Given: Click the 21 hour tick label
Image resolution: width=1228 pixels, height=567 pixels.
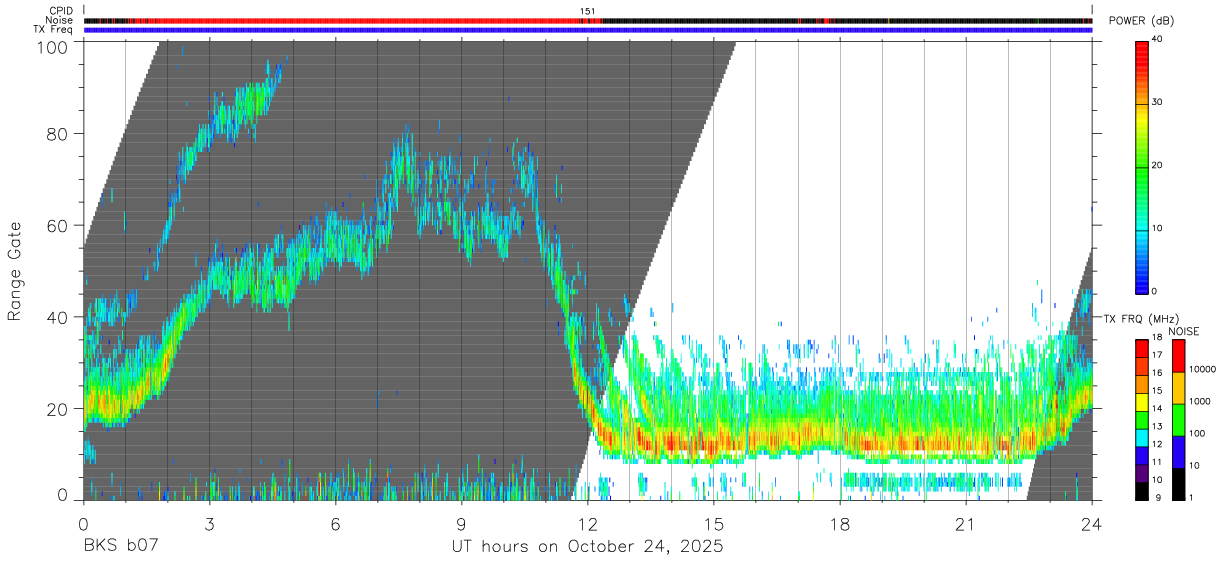Looking at the screenshot, I should click(966, 524).
